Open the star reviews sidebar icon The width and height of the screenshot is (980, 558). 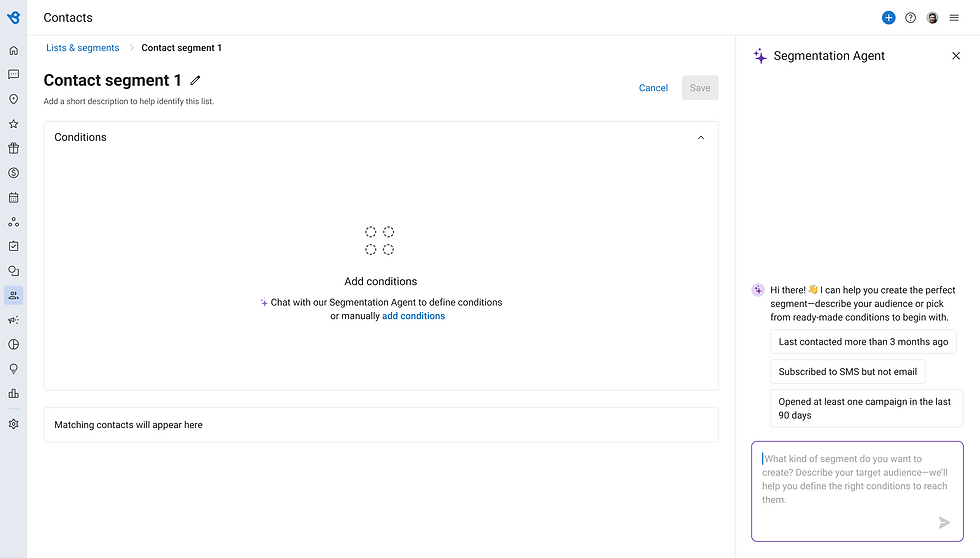[x=13, y=124]
